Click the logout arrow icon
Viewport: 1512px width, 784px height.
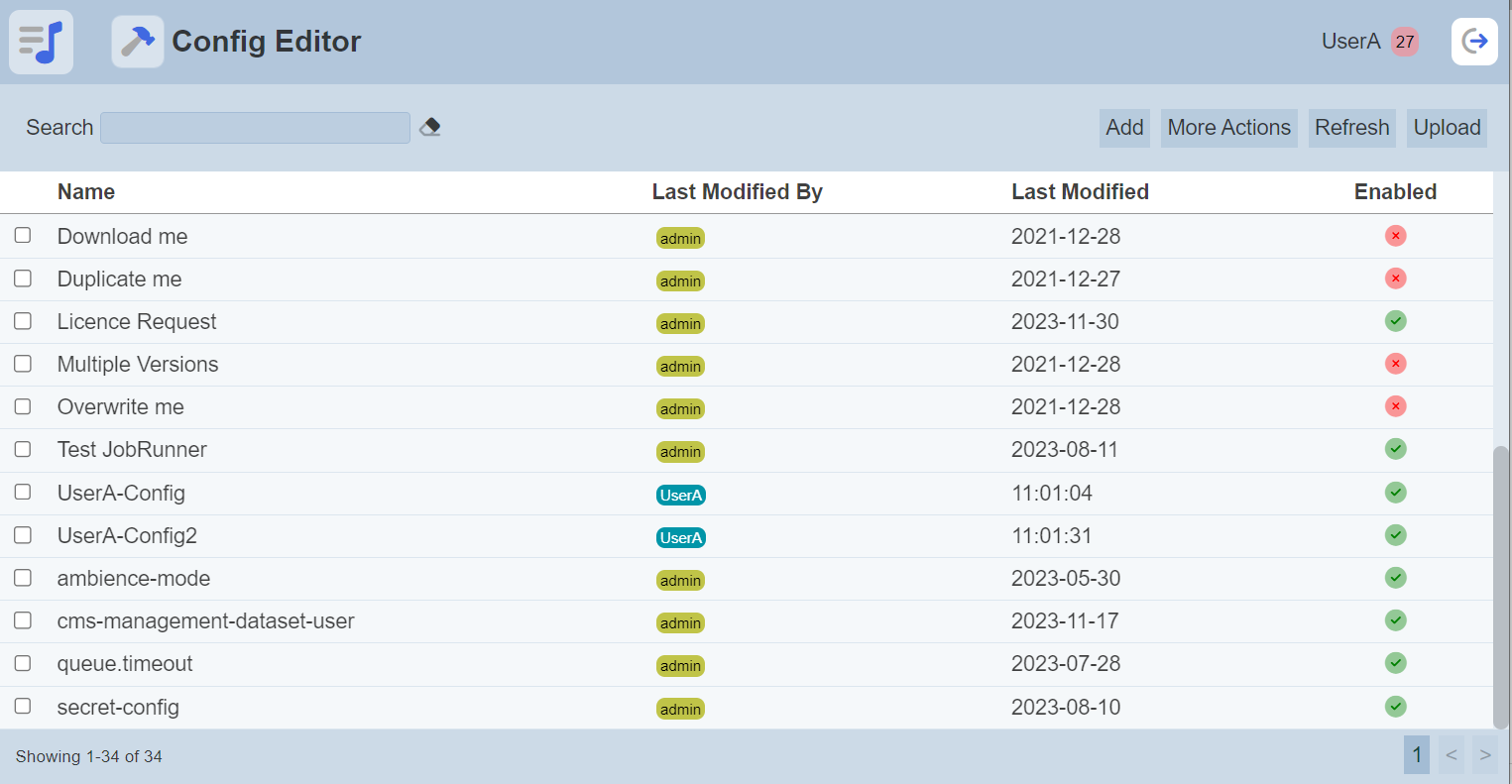[x=1474, y=42]
